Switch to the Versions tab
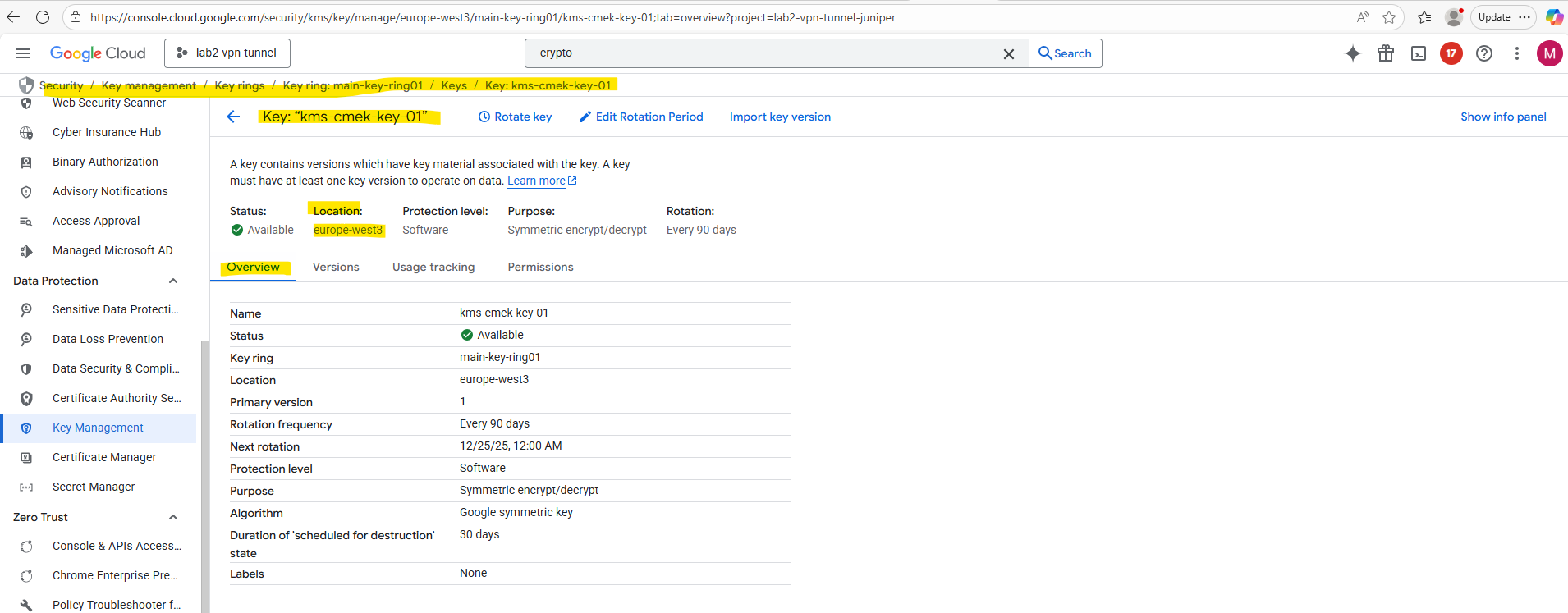 336,267
